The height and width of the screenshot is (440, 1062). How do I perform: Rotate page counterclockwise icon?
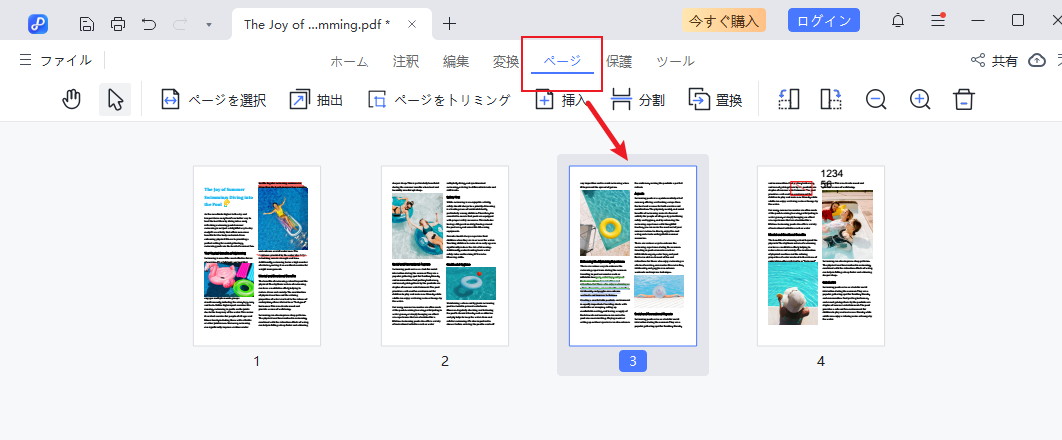click(788, 100)
